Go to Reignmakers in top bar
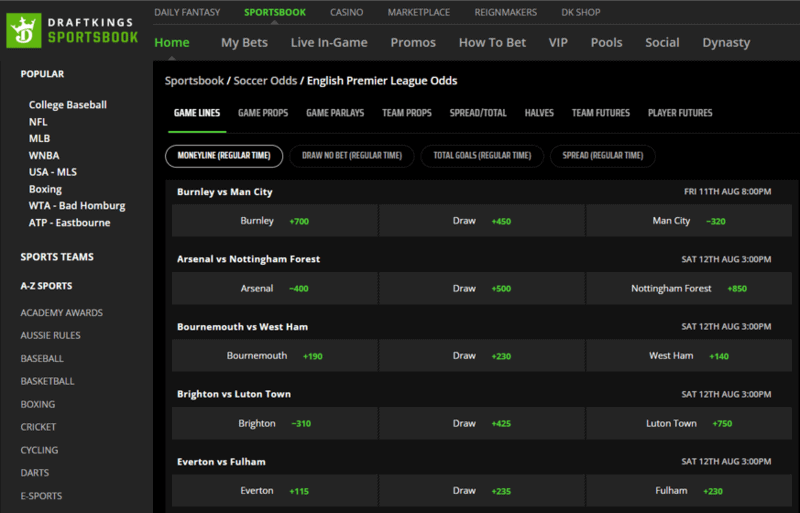Screen dimensions: 800x513 coord(506,12)
